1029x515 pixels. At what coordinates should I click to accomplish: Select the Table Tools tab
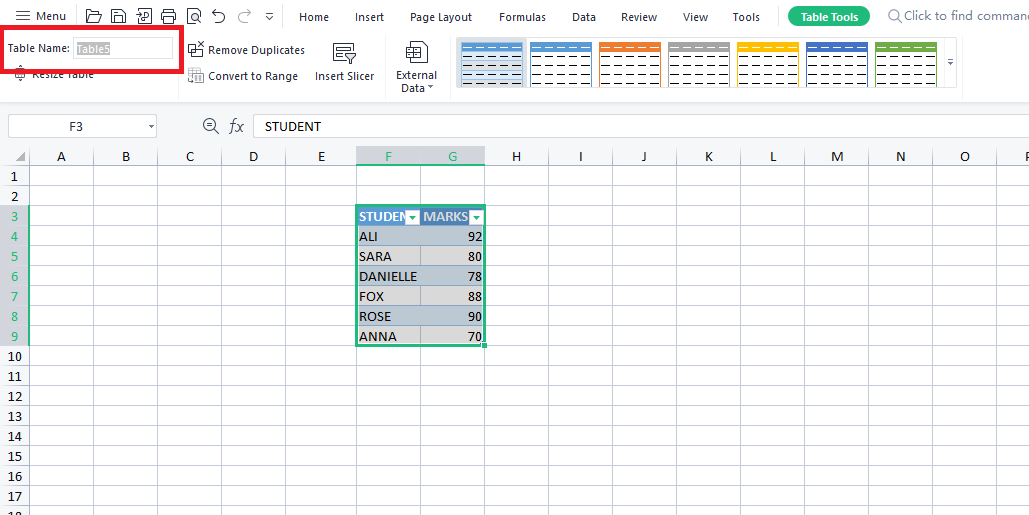(829, 17)
